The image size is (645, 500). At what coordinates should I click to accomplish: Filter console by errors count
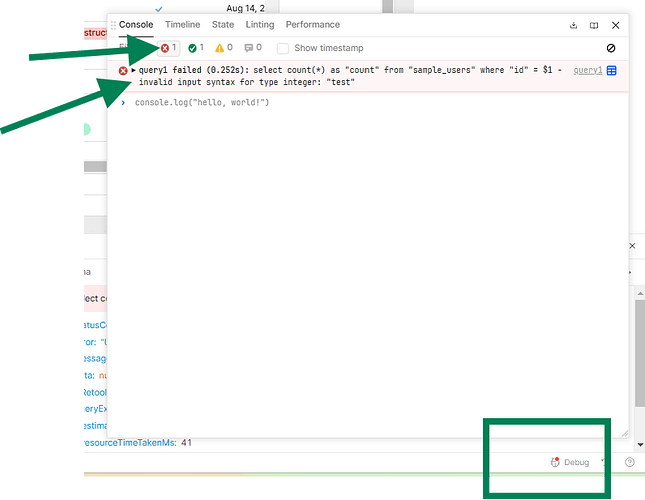point(169,48)
